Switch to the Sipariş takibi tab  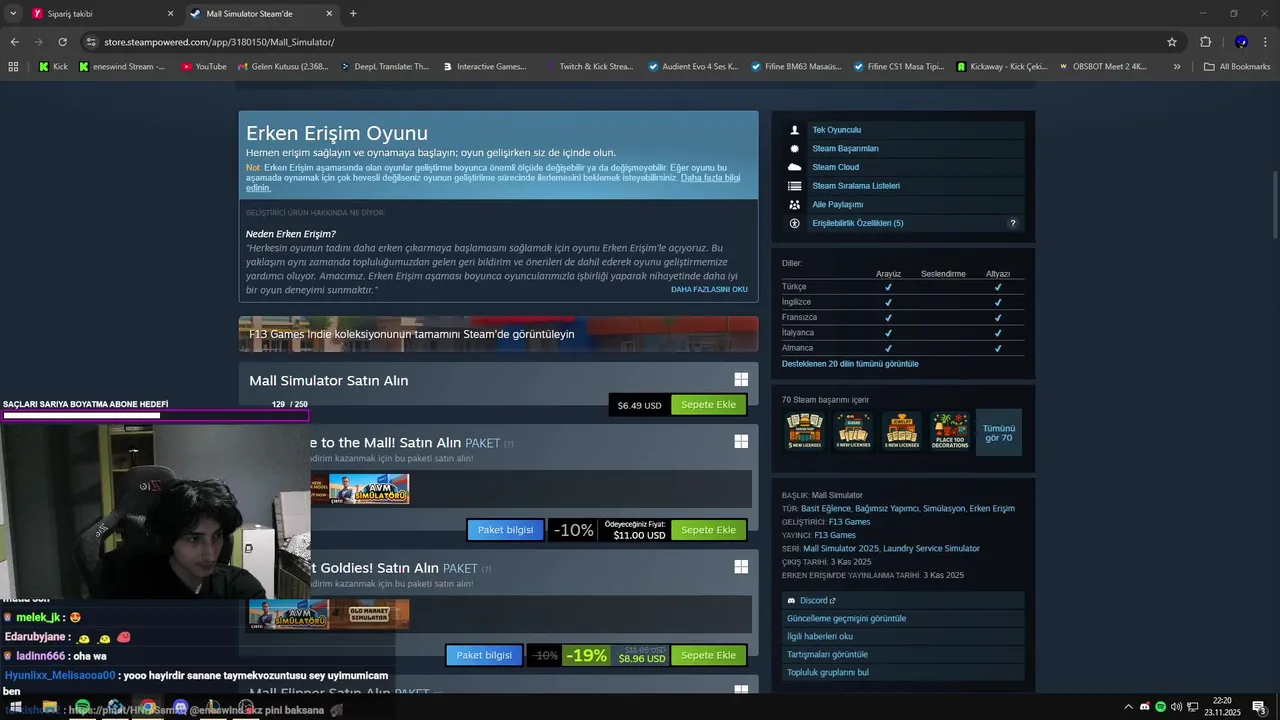100,14
